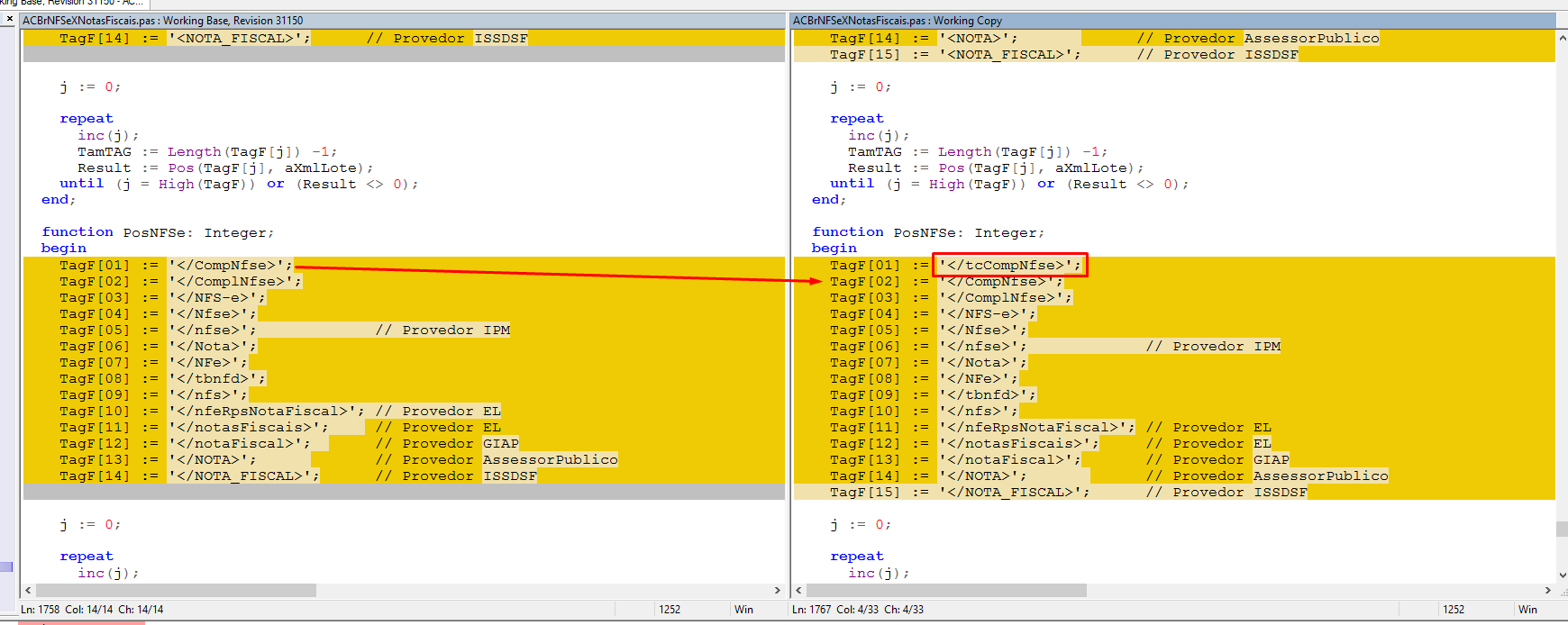This screenshot has height=625, width=1568.
Task: Select TagF[08] '</tbnfd>' line in Working Base
Action: coord(404,378)
